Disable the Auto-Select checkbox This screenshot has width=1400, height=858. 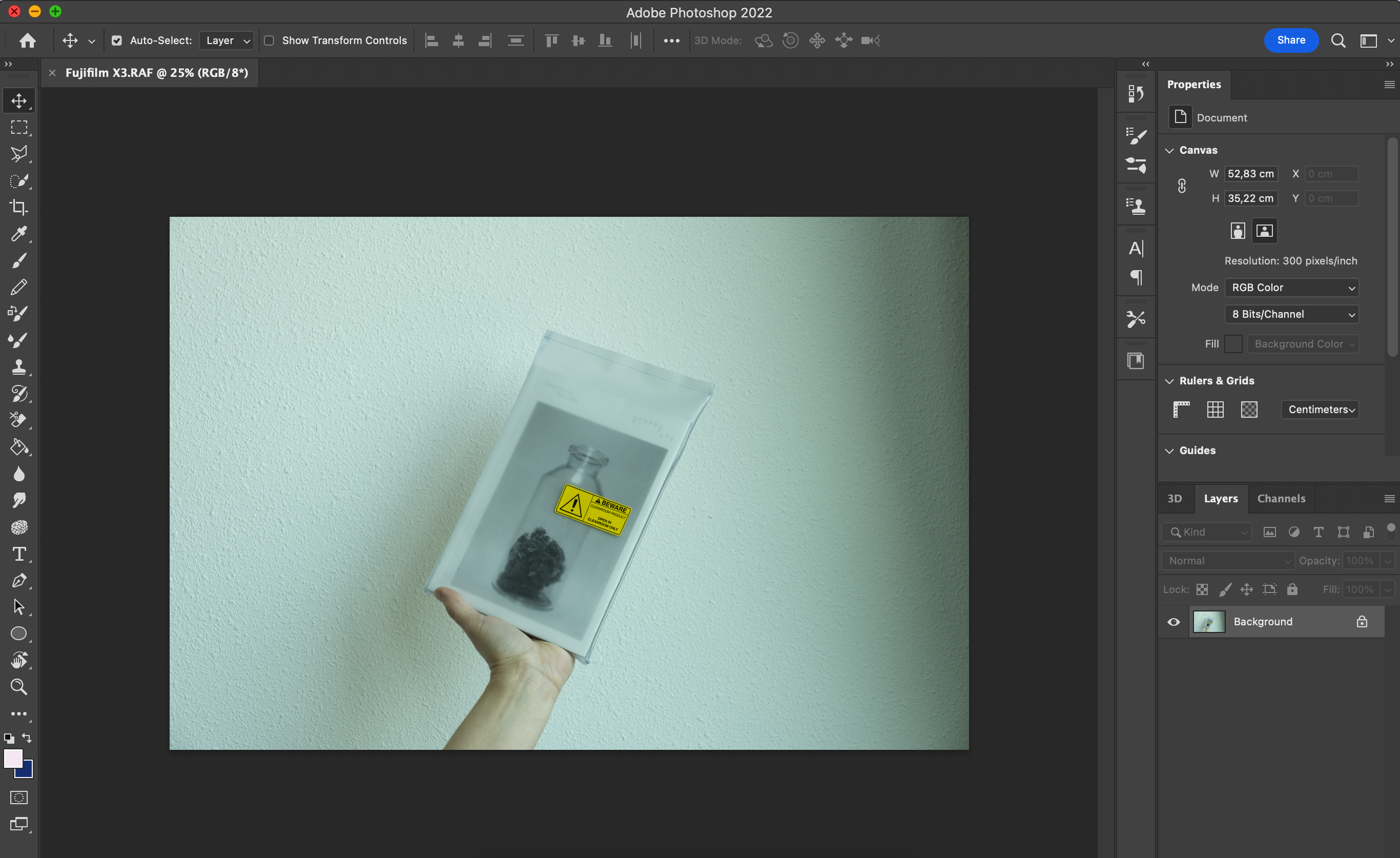[x=116, y=40]
